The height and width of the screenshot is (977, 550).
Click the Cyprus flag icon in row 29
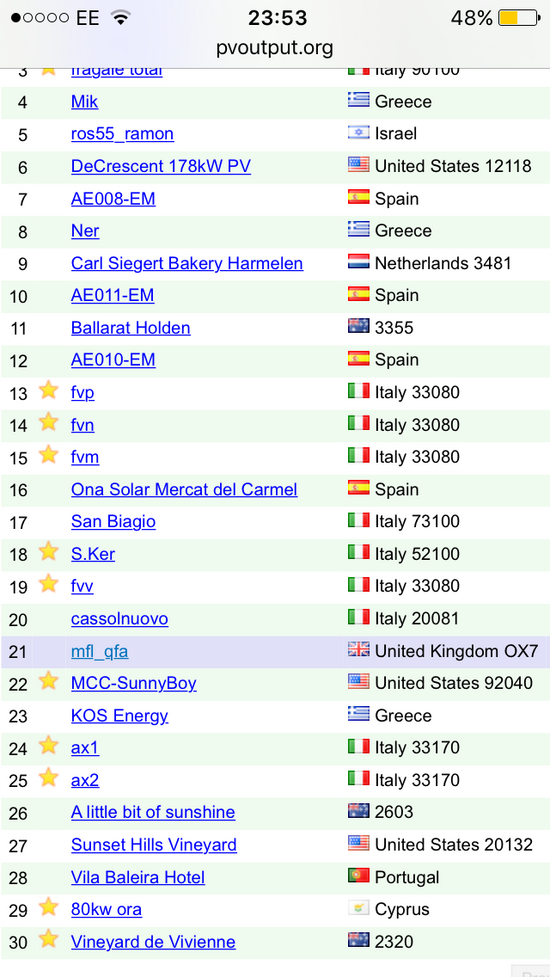[x=359, y=908]
